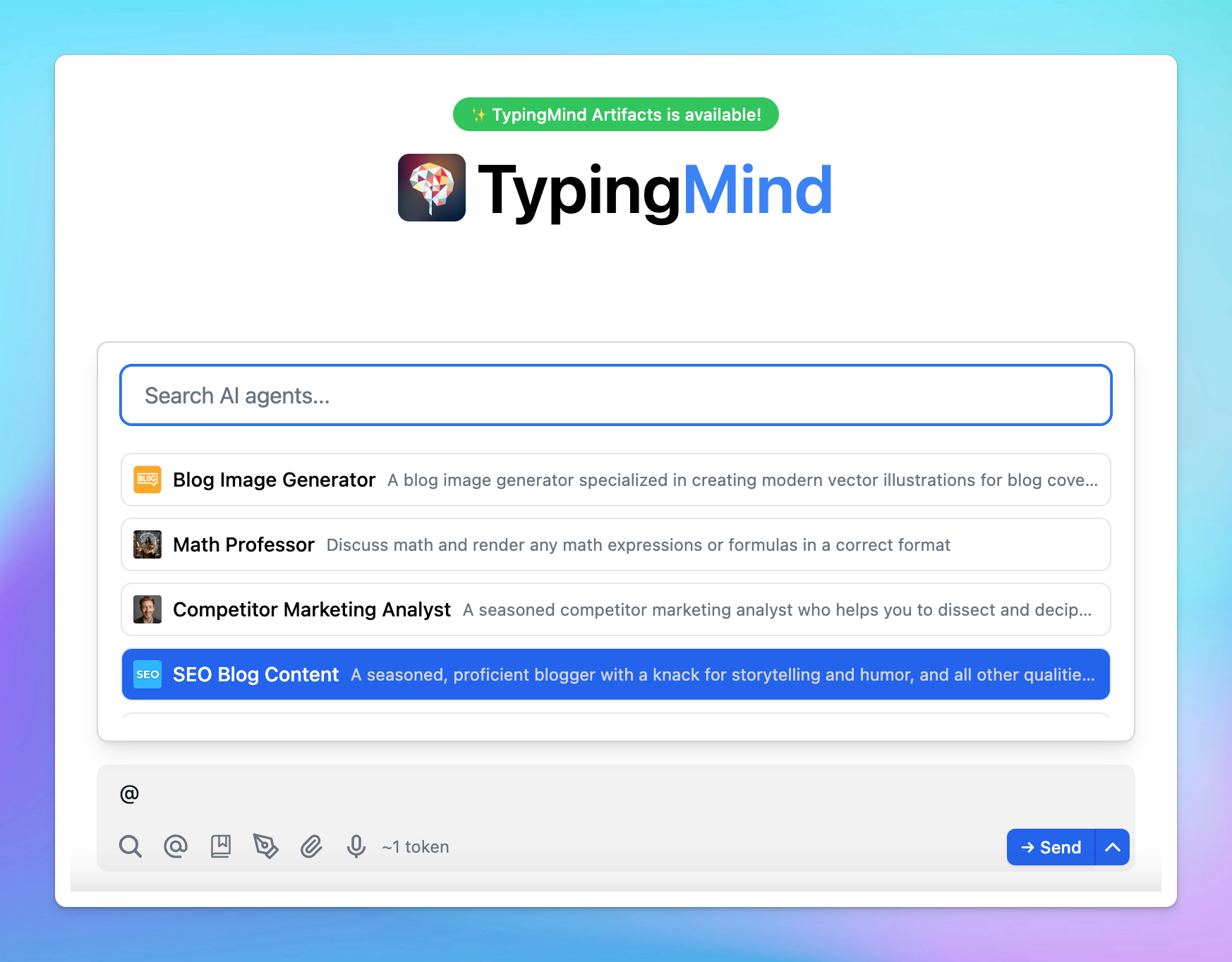
Task: Select the highlighted SEO Blog Content agent
Action: (x=616, y=674)
